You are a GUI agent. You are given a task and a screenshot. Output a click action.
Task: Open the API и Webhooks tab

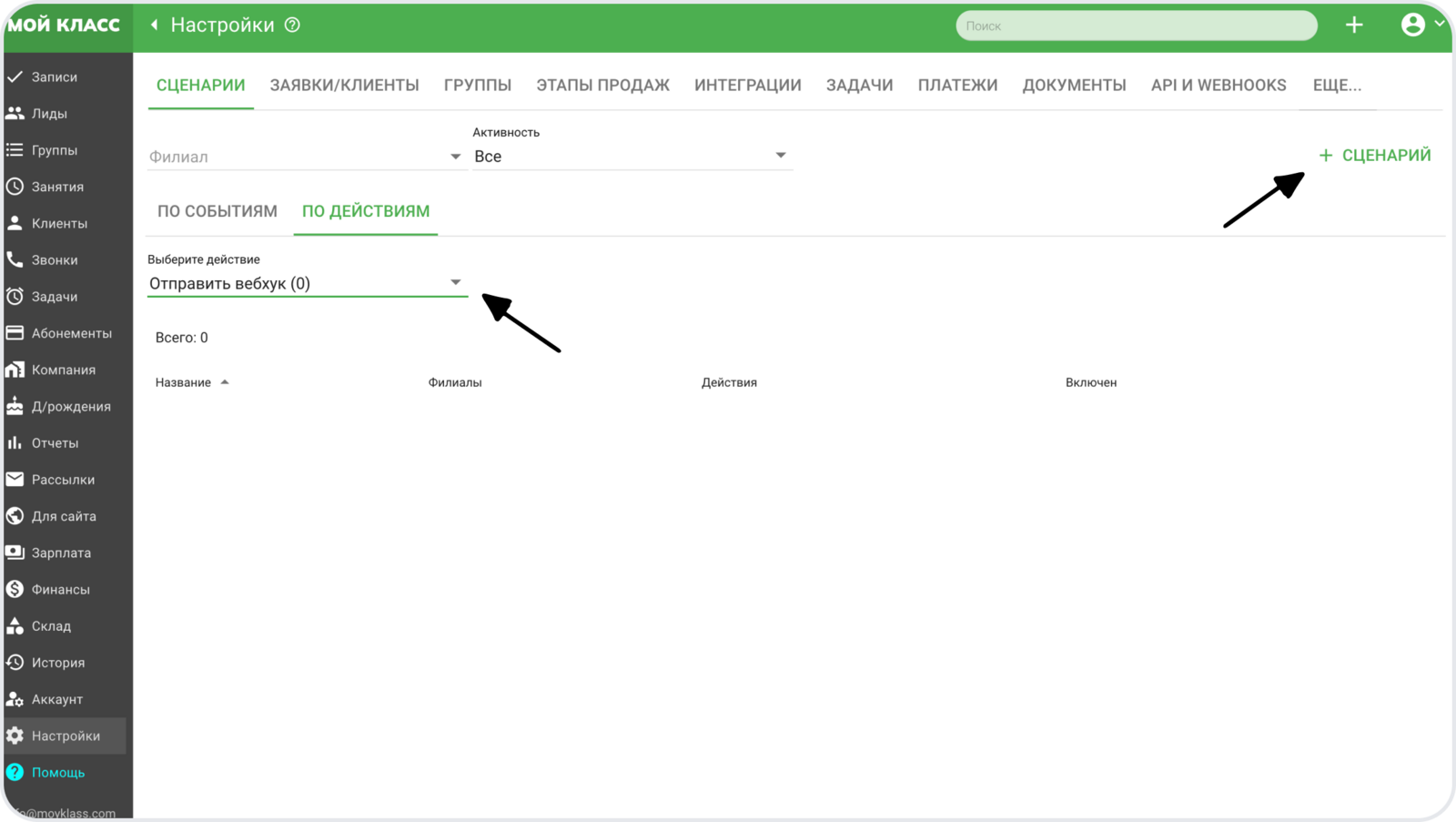tap(1218, 85)
